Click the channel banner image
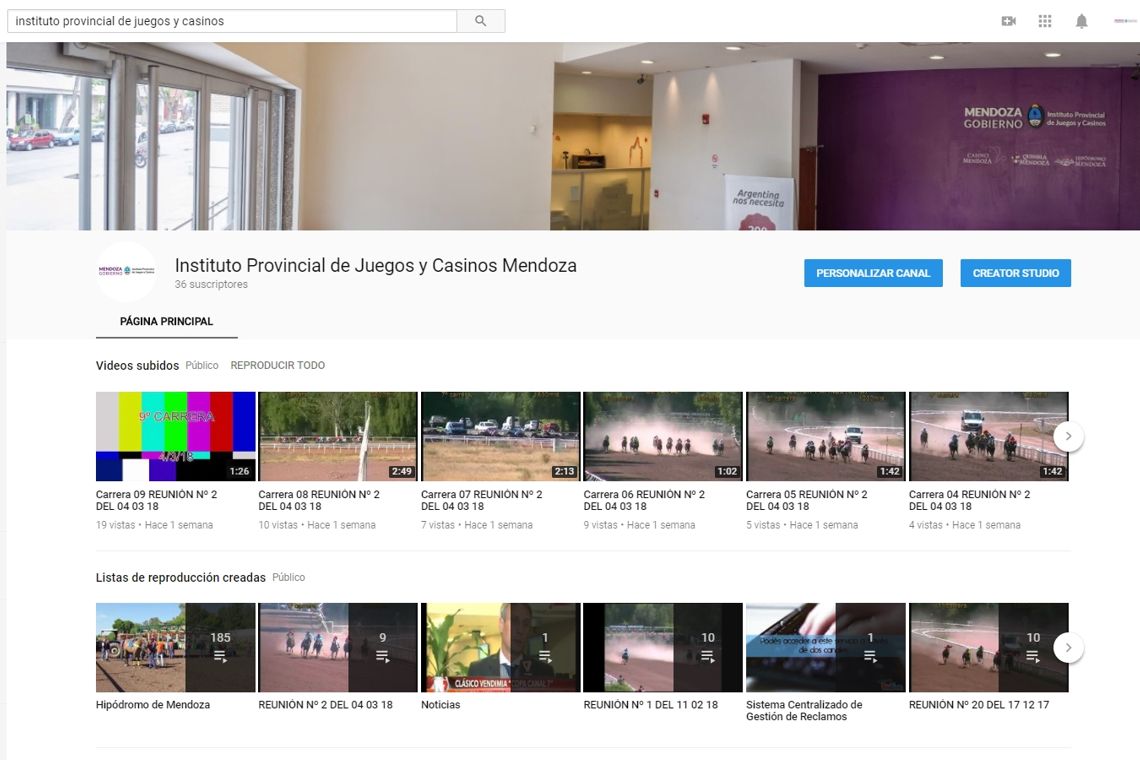This screenshot has width=1140, height=760. (x=573, y=136)
